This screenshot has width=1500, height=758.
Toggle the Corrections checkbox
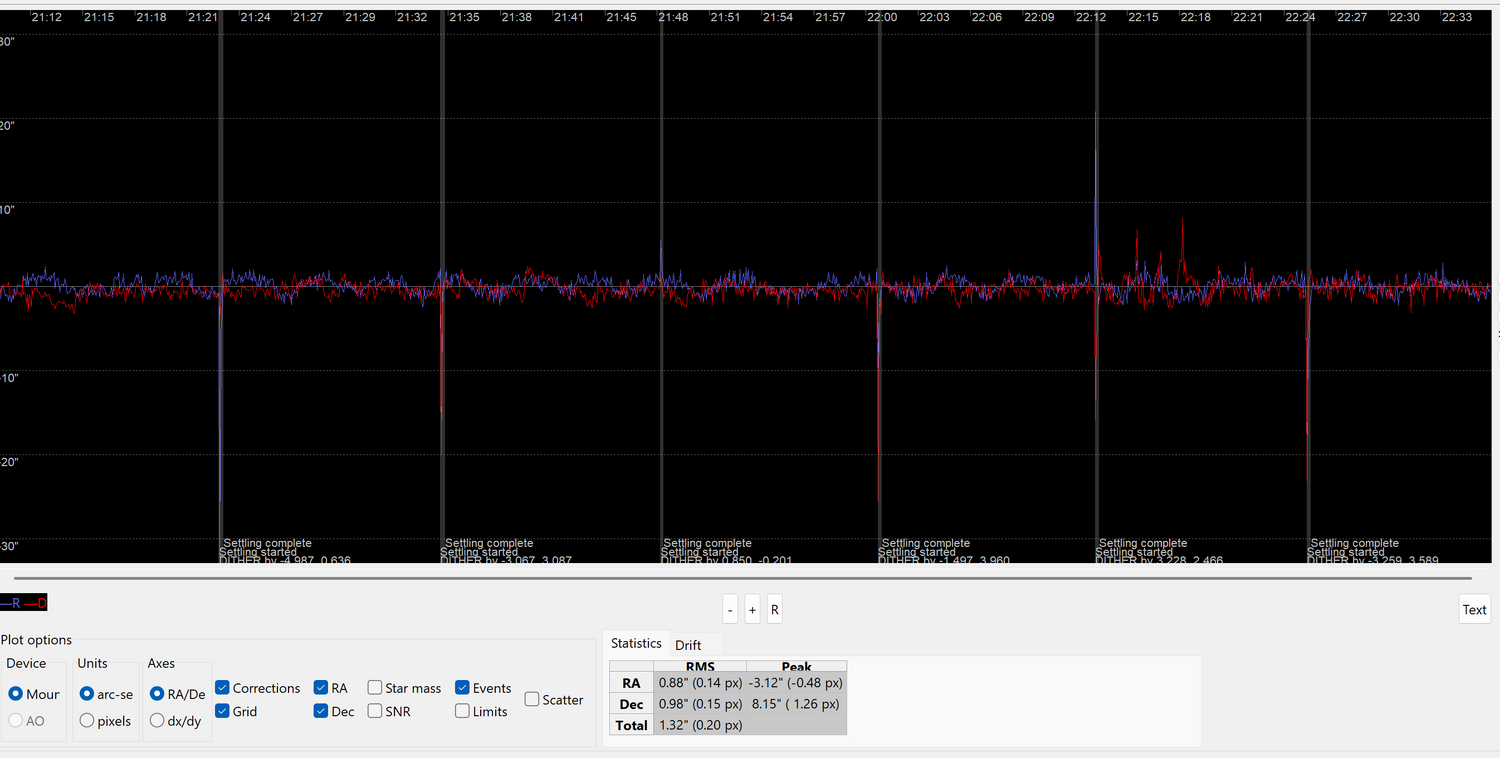point(223,688)
